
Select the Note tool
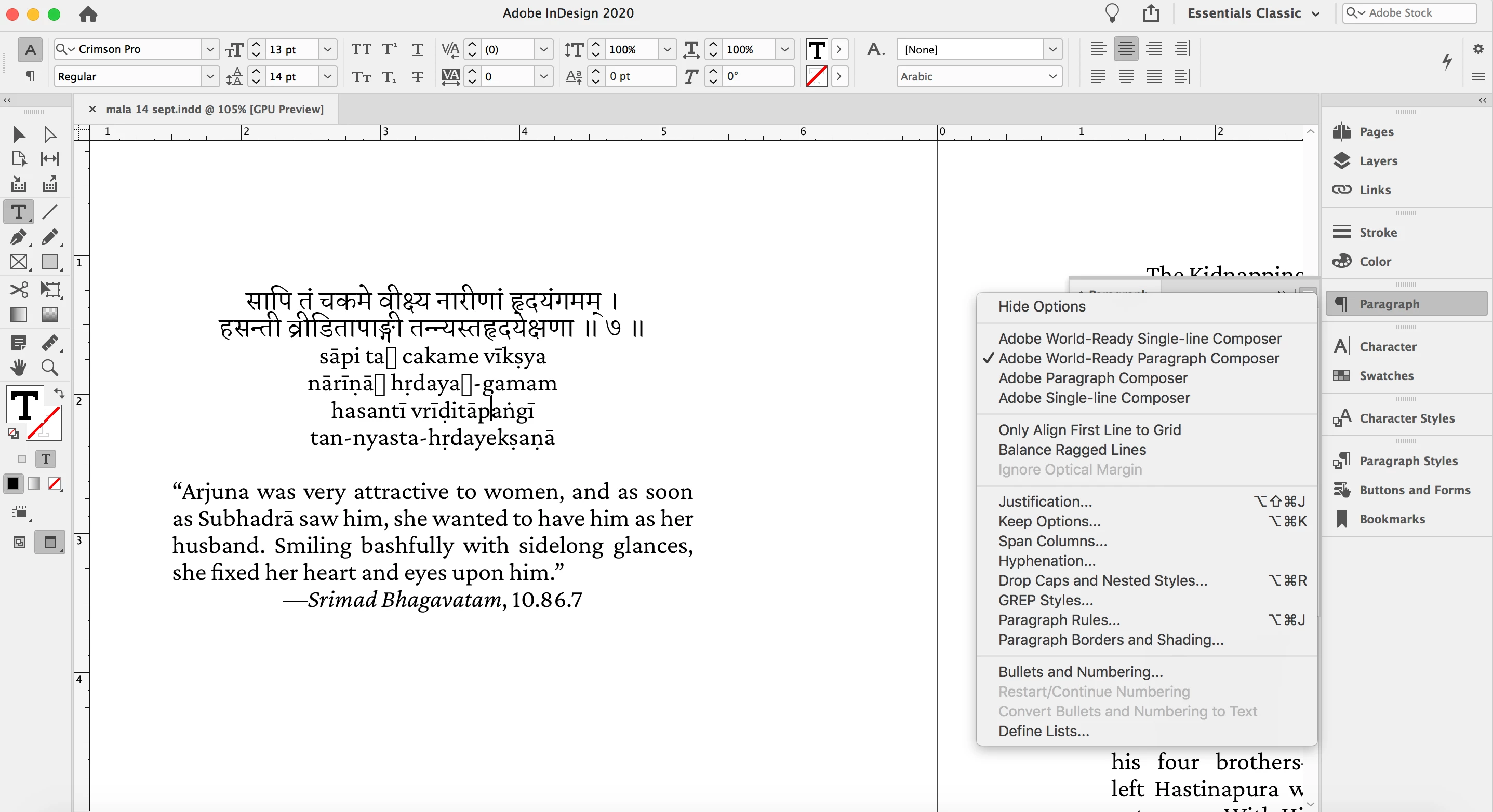click(19, 343)
